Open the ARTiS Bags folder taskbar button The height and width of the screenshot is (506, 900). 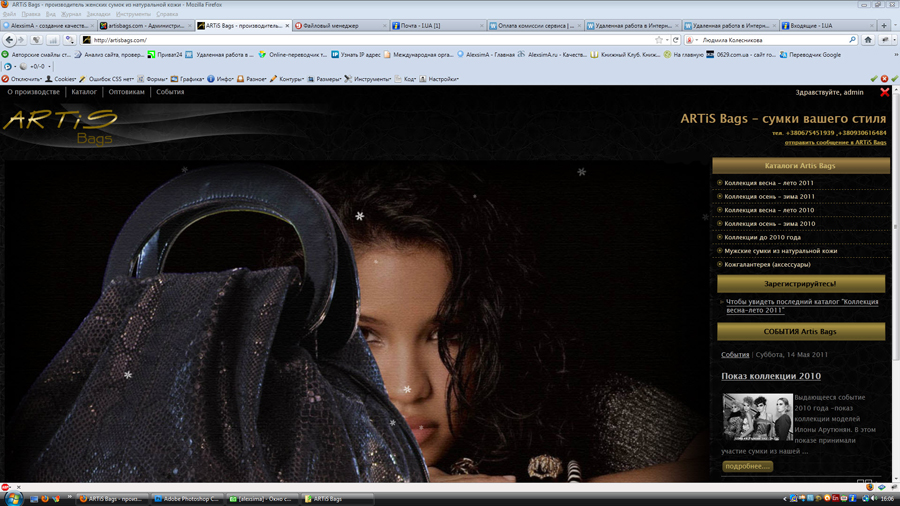click(x=337, y=499)
